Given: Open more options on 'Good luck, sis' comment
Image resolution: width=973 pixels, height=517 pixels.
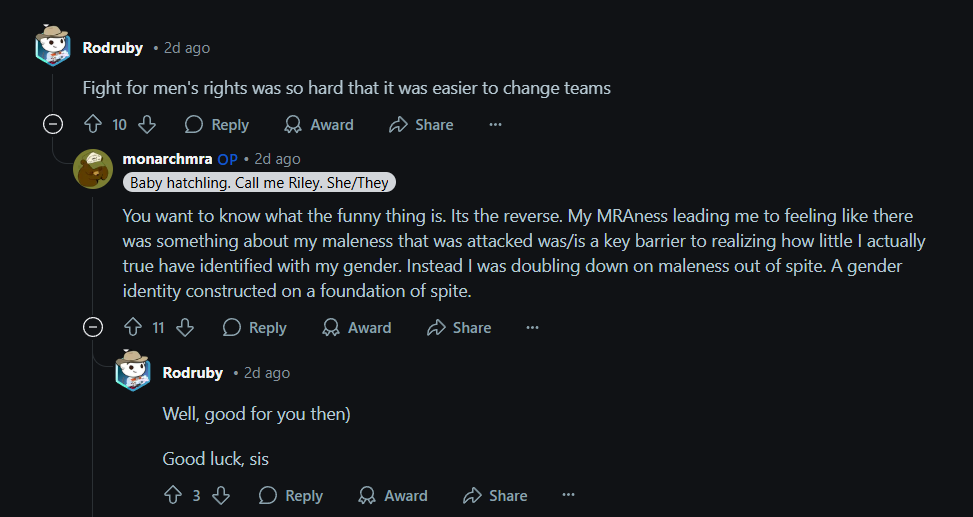Looking at the screenshot, I should [x=568, y=495].
